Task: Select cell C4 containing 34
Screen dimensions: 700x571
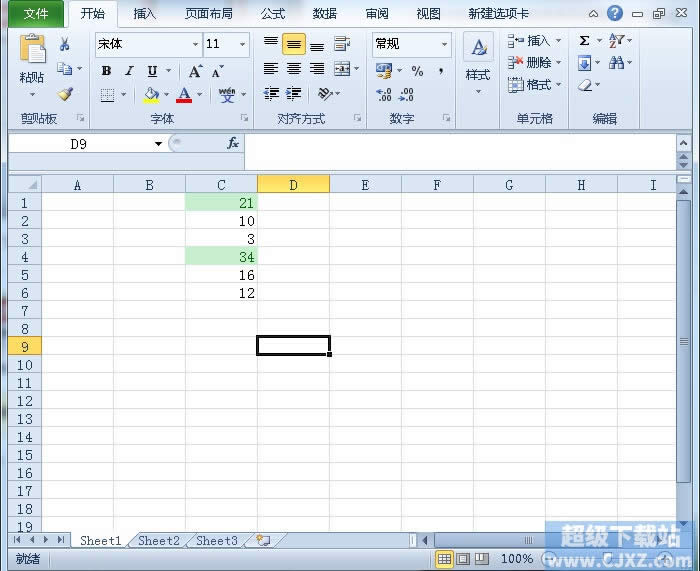Action: click(x=221, y=257)
